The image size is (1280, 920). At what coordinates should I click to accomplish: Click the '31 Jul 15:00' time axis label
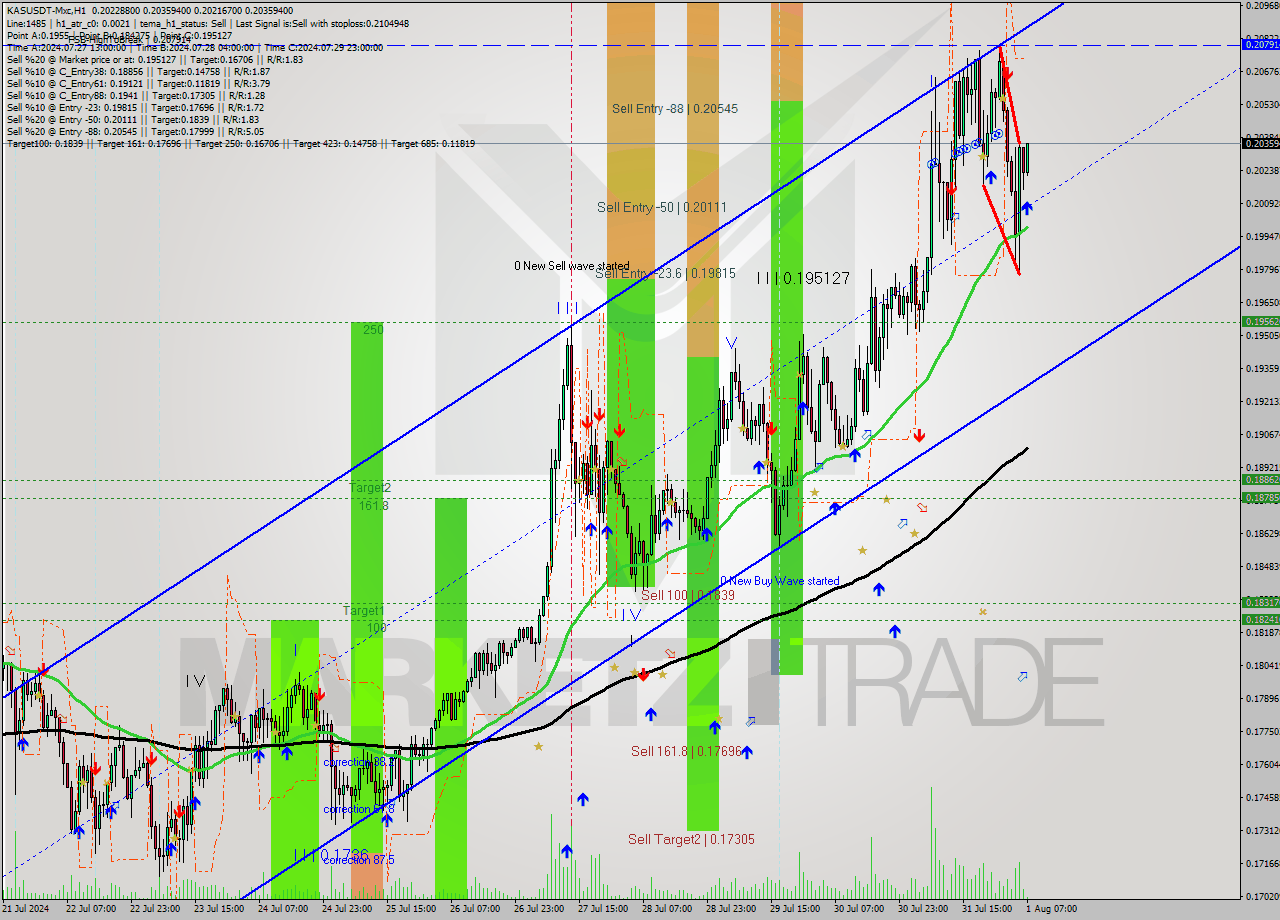pyautogui.click(x=987, y=909)
